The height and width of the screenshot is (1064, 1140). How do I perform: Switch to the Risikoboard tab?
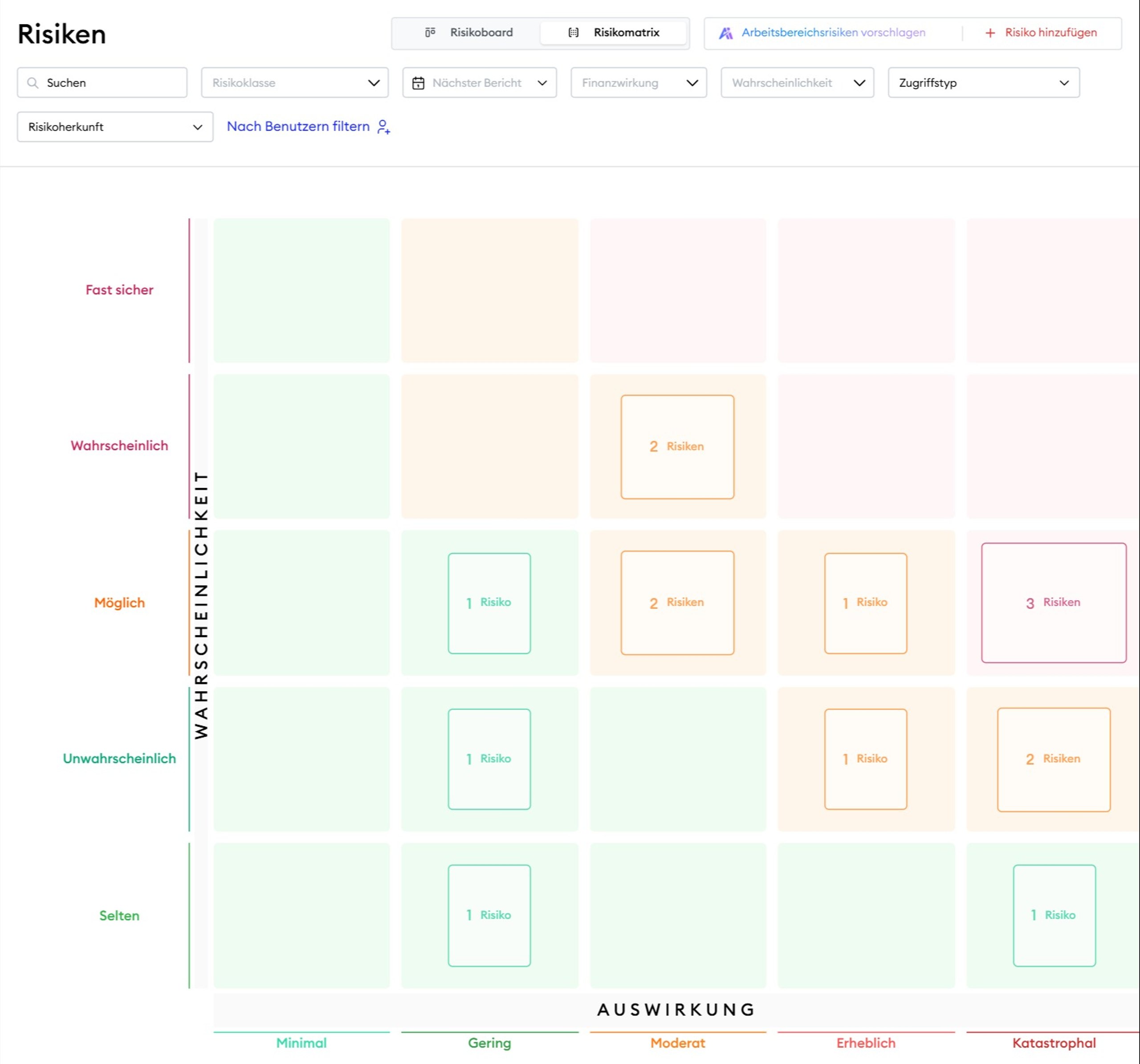tap(468, 33)
